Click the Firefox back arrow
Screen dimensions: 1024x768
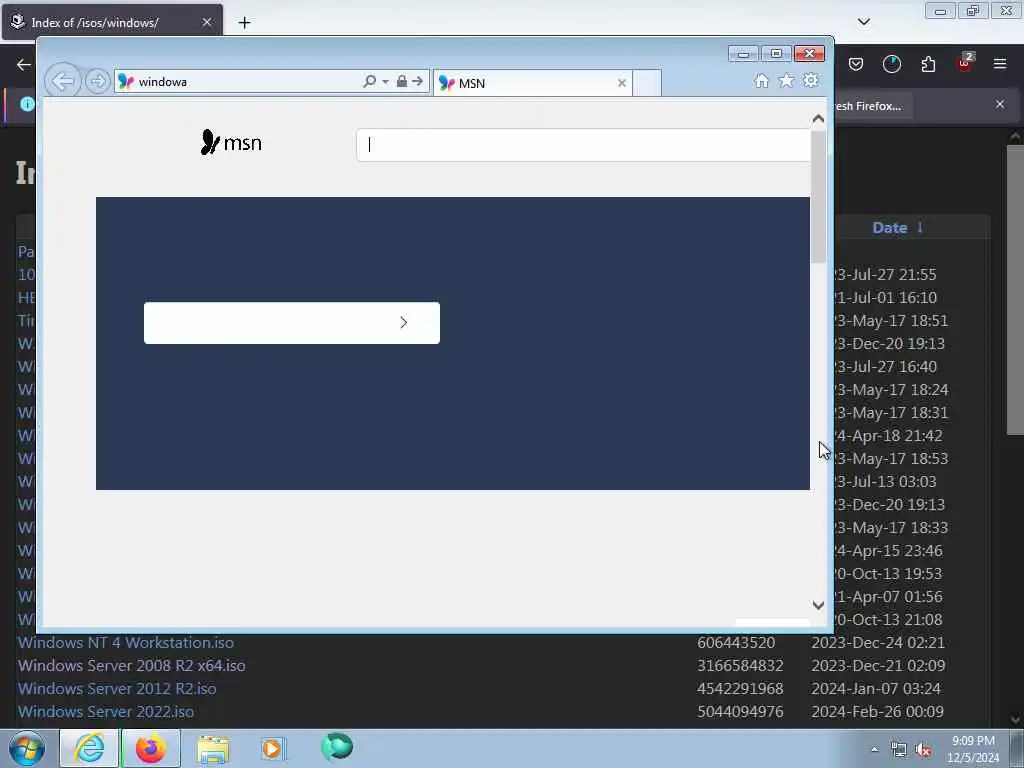coord(24,64)
